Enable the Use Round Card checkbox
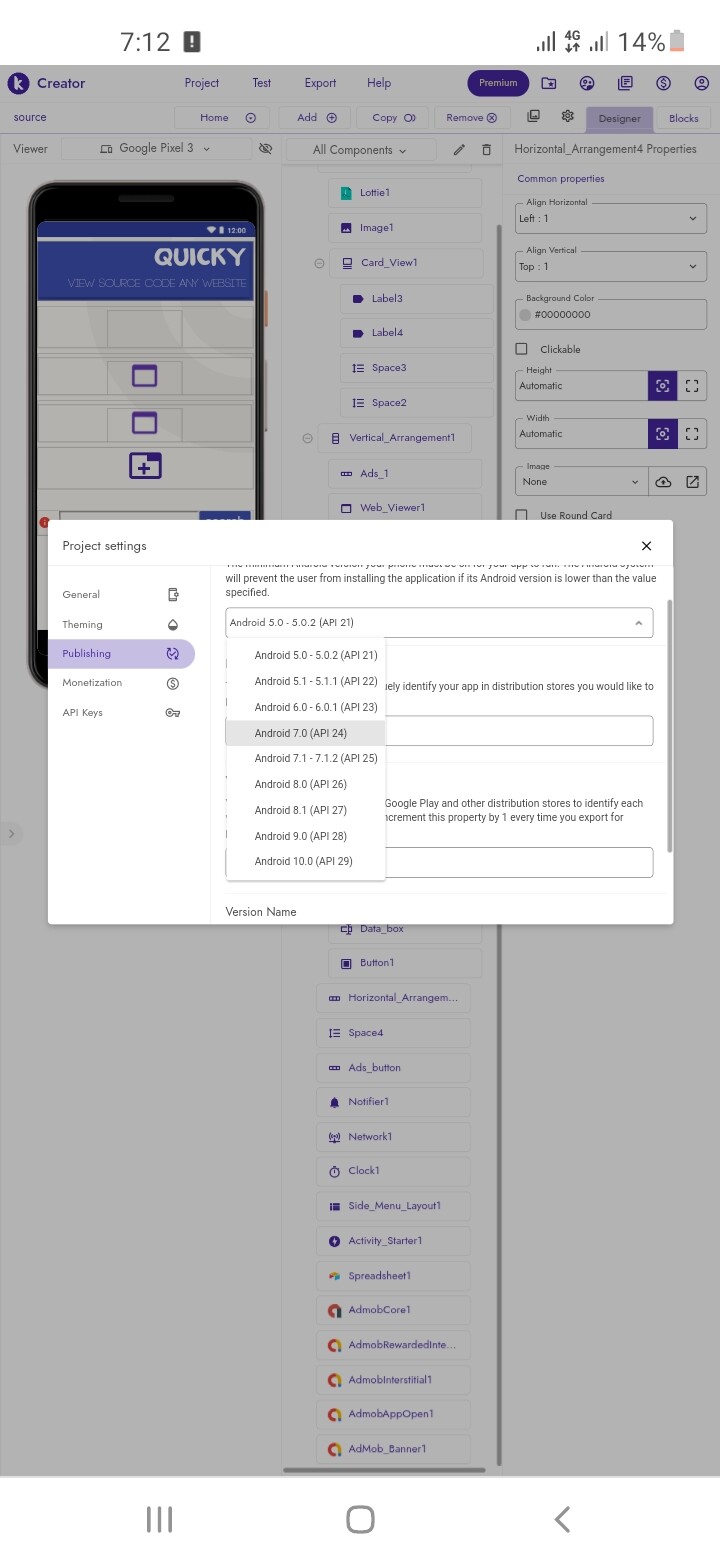 click(x=521, y=515)
